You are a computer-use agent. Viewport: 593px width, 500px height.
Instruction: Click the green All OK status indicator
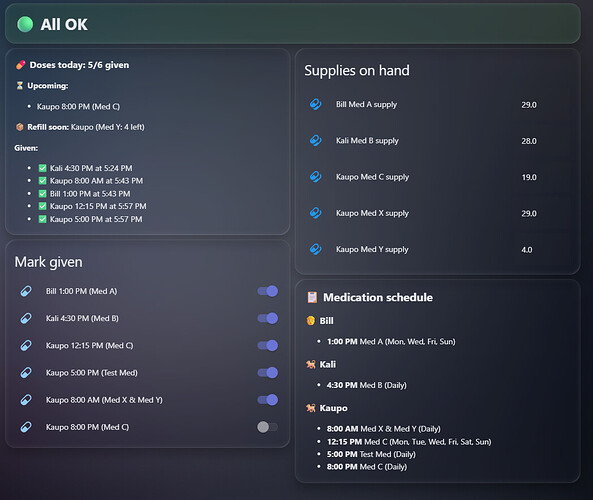click(25, 24)
